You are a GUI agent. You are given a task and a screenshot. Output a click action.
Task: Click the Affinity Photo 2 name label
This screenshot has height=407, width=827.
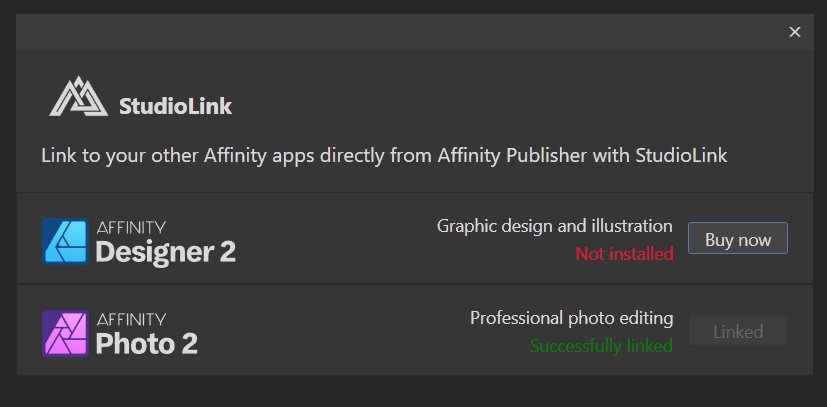147,334
